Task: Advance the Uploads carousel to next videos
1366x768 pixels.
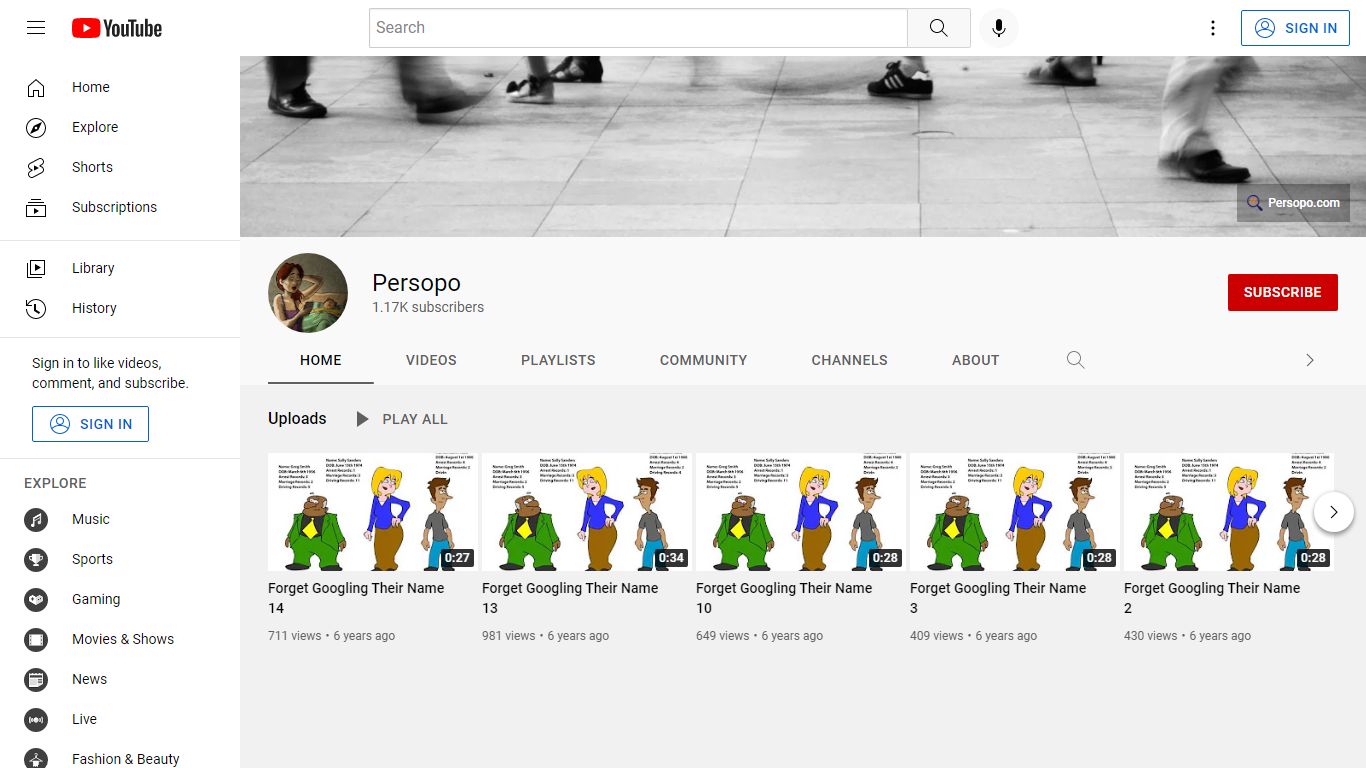Action: 1333,512
